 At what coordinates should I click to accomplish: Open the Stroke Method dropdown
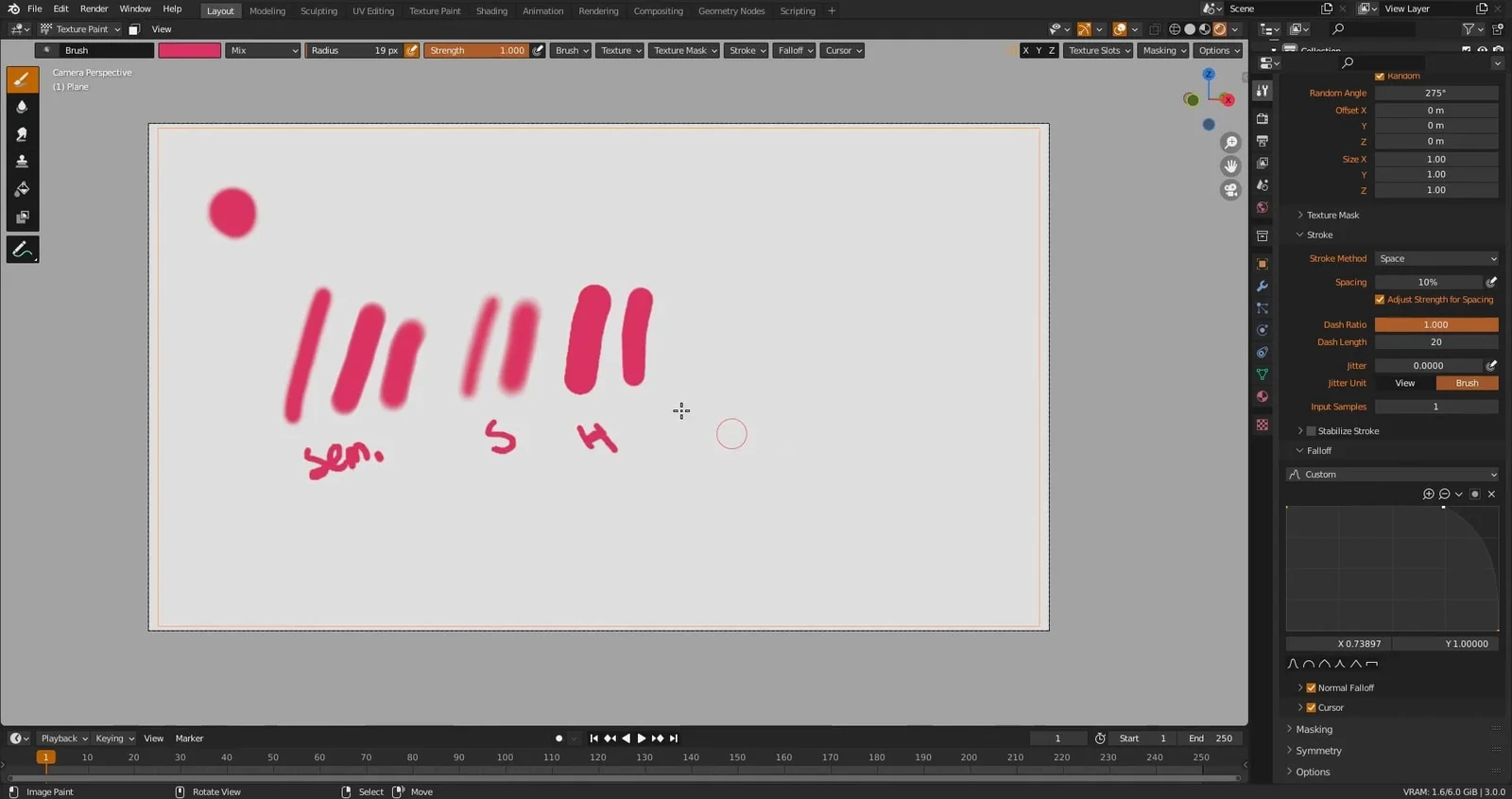(1436, 259)
